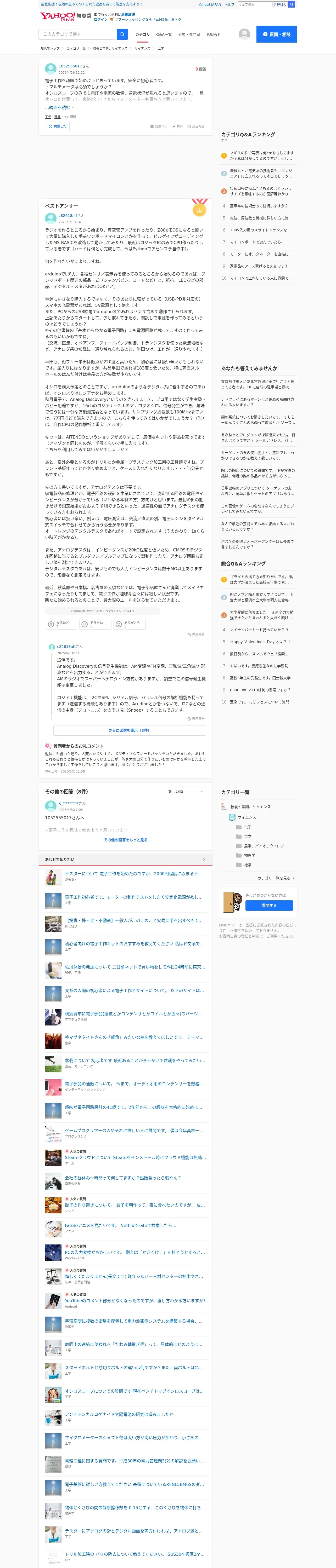Click the 趣味 tag under question
Viewport: 336px width, 1568px height.
point(57,117)
